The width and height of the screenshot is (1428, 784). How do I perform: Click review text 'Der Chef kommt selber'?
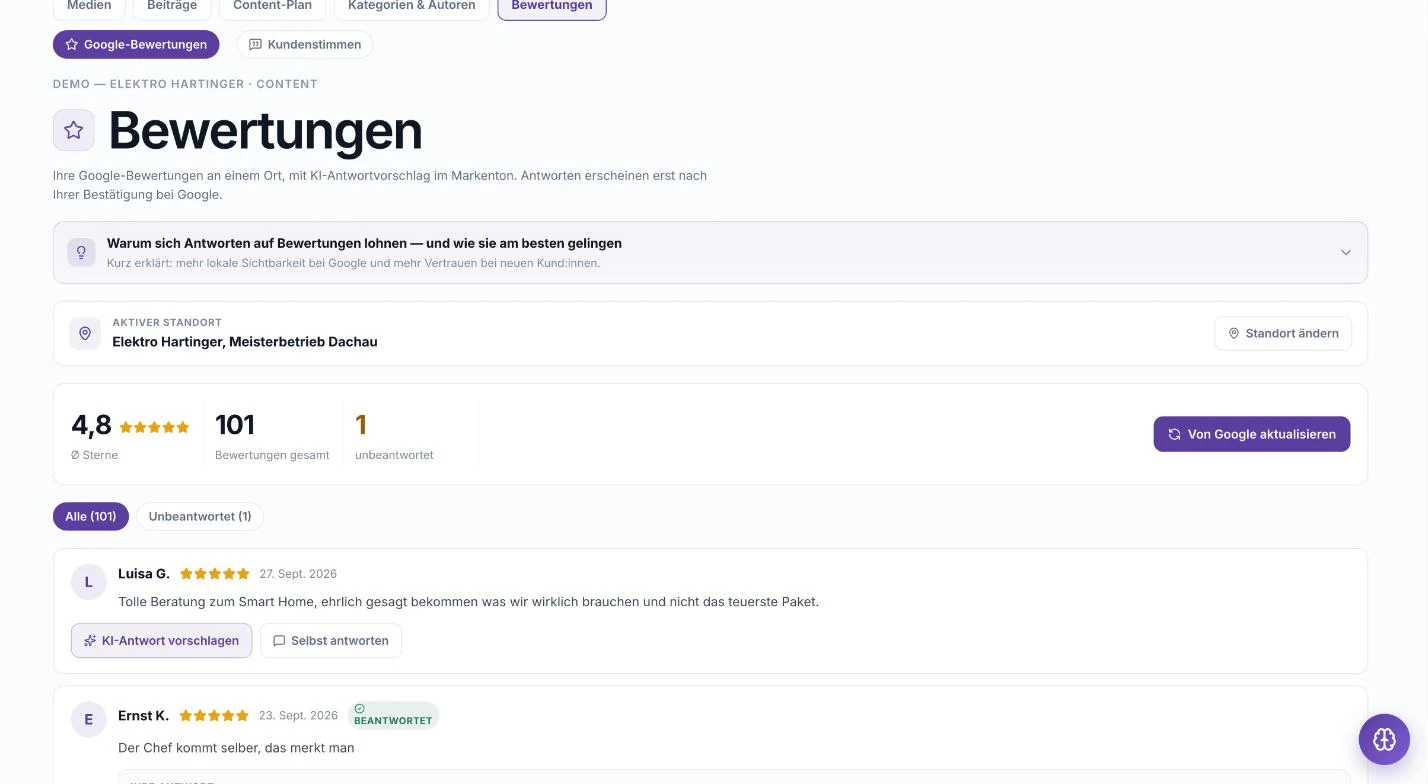point(236,747)
